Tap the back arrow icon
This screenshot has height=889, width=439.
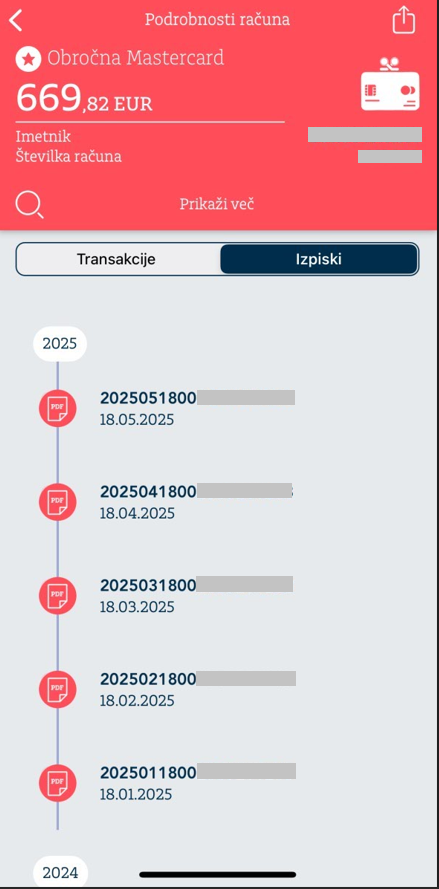point(16,20)
